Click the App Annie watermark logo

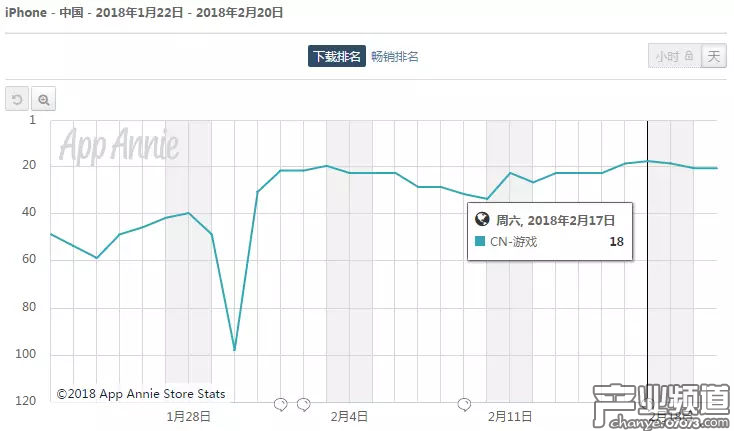(119, 146)
